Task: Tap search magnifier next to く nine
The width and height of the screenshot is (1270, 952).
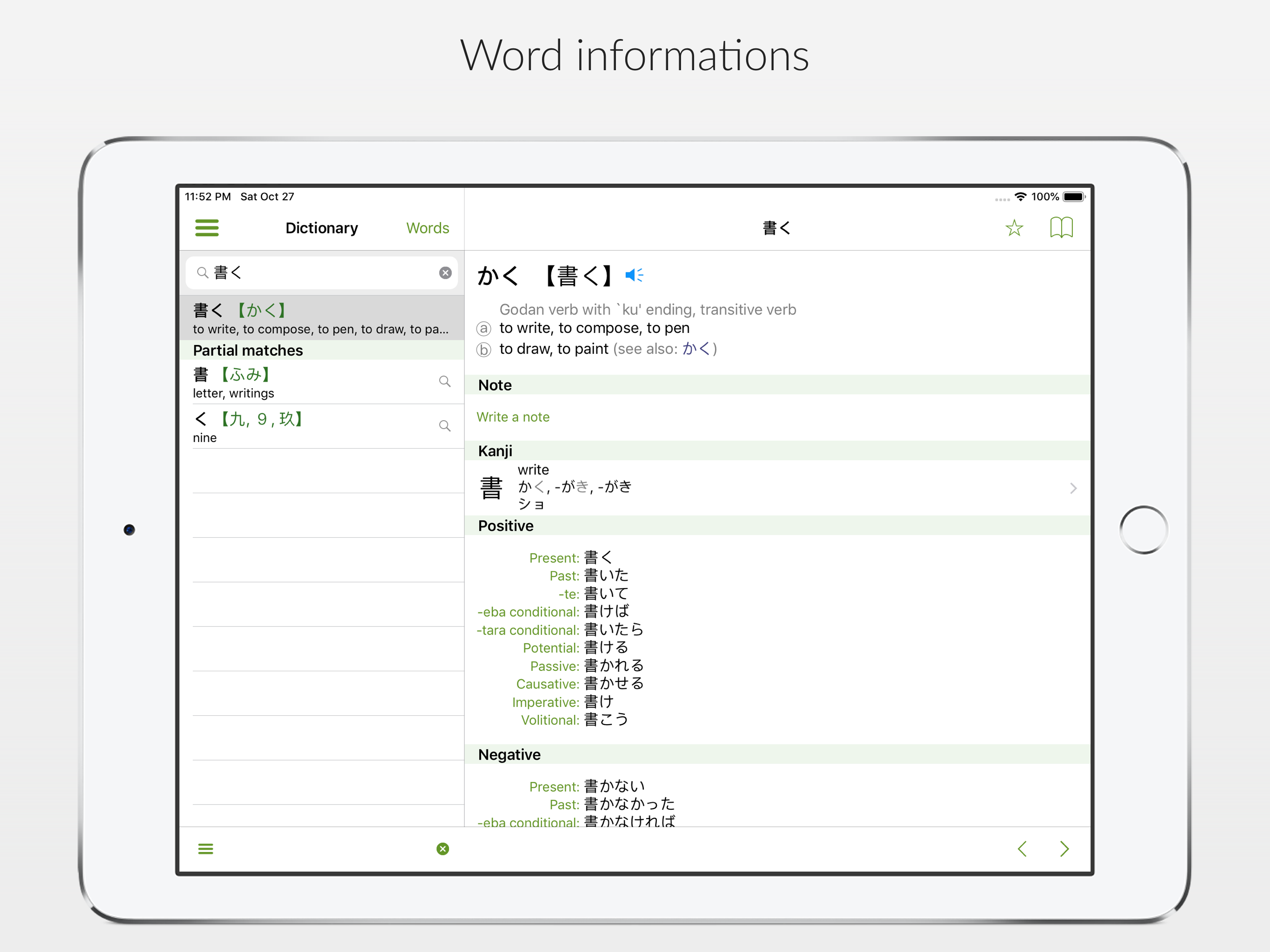Action: coord(444,425)
